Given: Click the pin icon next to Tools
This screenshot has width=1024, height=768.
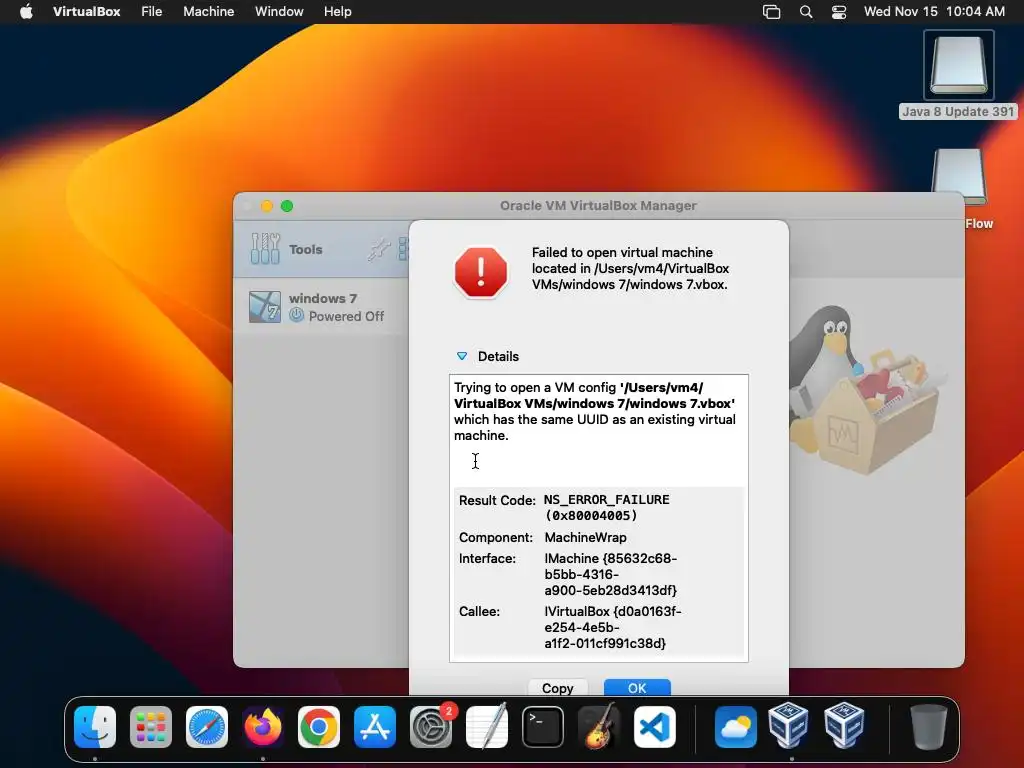Looking at the screenshot, I should coord(379,249).
